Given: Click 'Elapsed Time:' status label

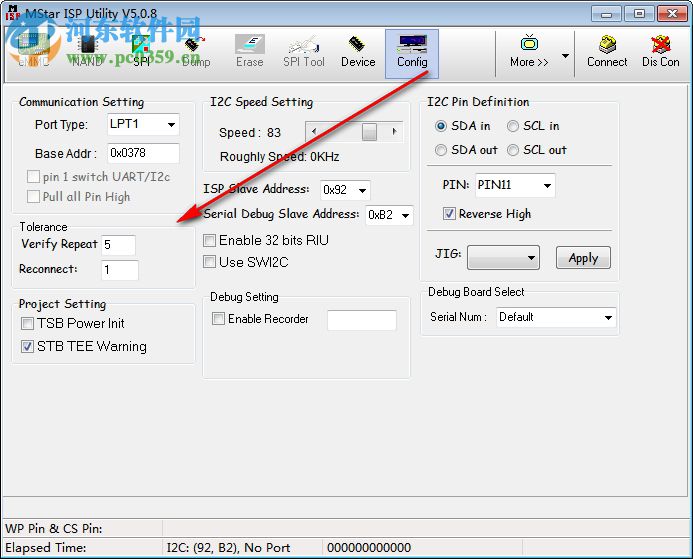Looking at the screenshot, I should coord(46,548).
